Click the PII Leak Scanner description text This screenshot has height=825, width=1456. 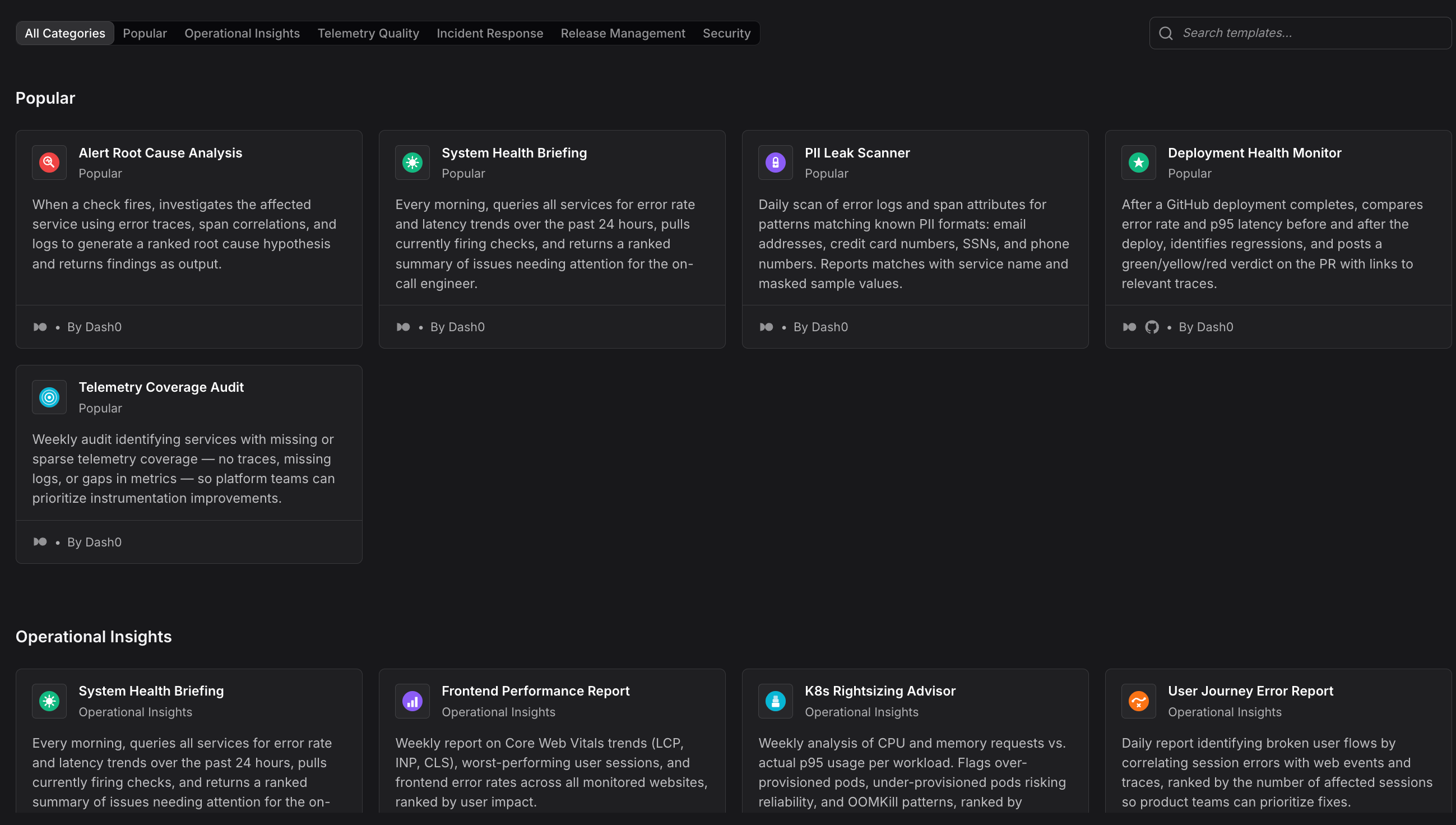click(914, 244)
